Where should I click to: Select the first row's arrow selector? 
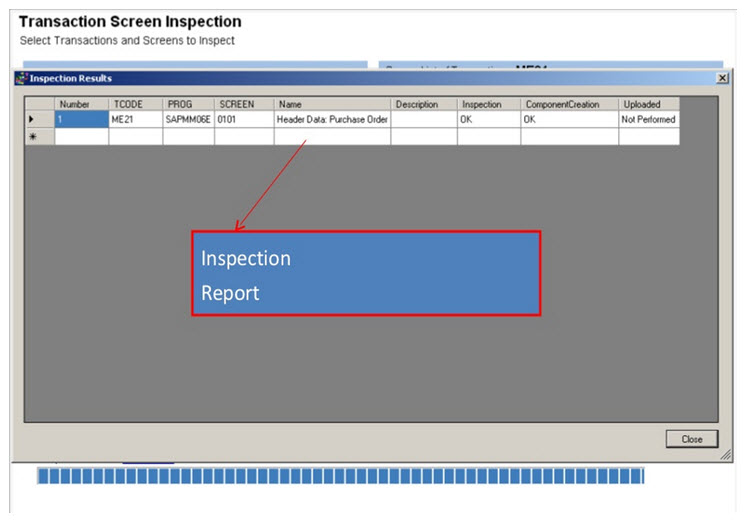tap(33, 119)
